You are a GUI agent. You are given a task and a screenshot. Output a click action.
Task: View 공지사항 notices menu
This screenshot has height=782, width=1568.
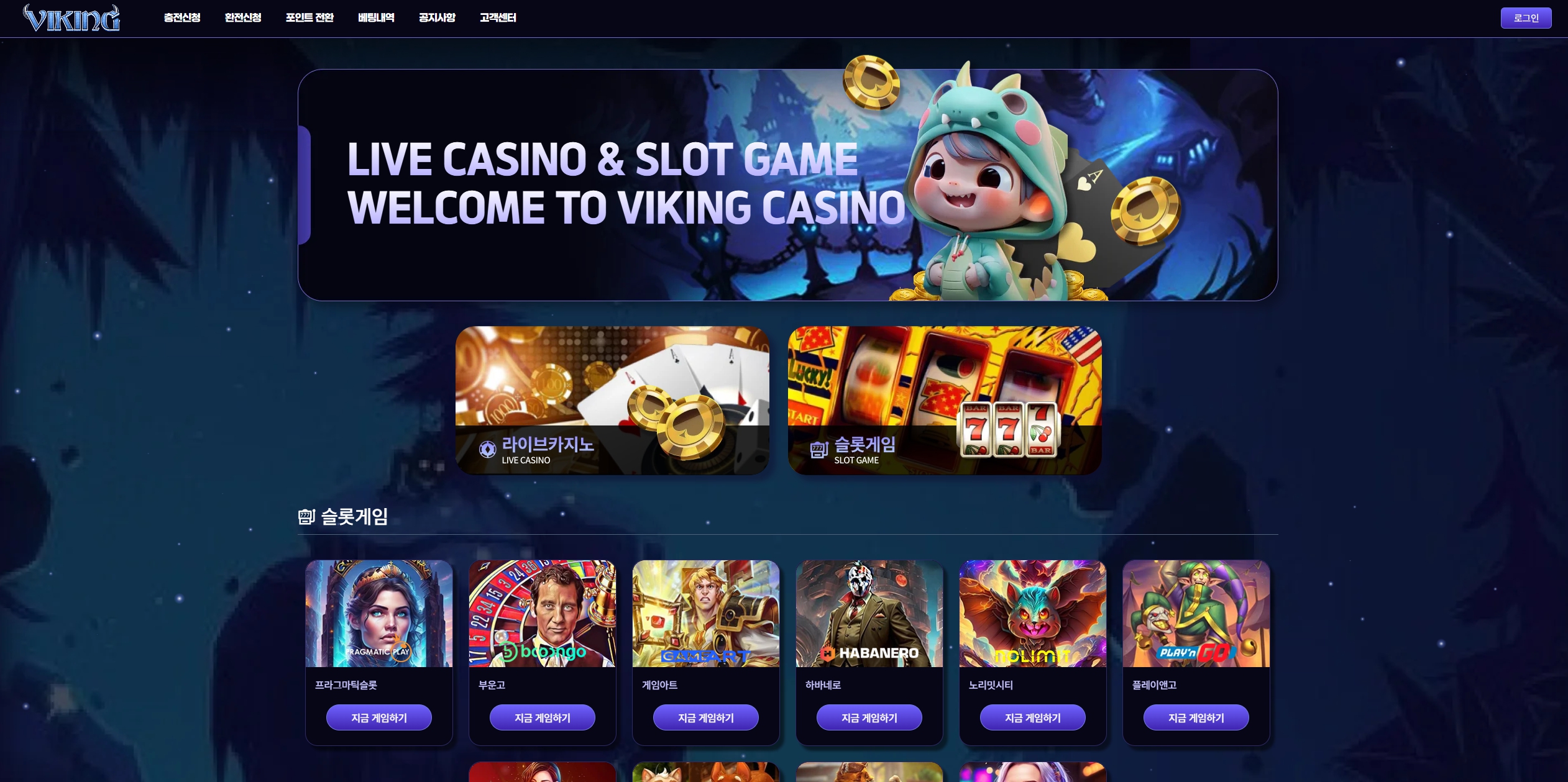[x=437, y=17]
